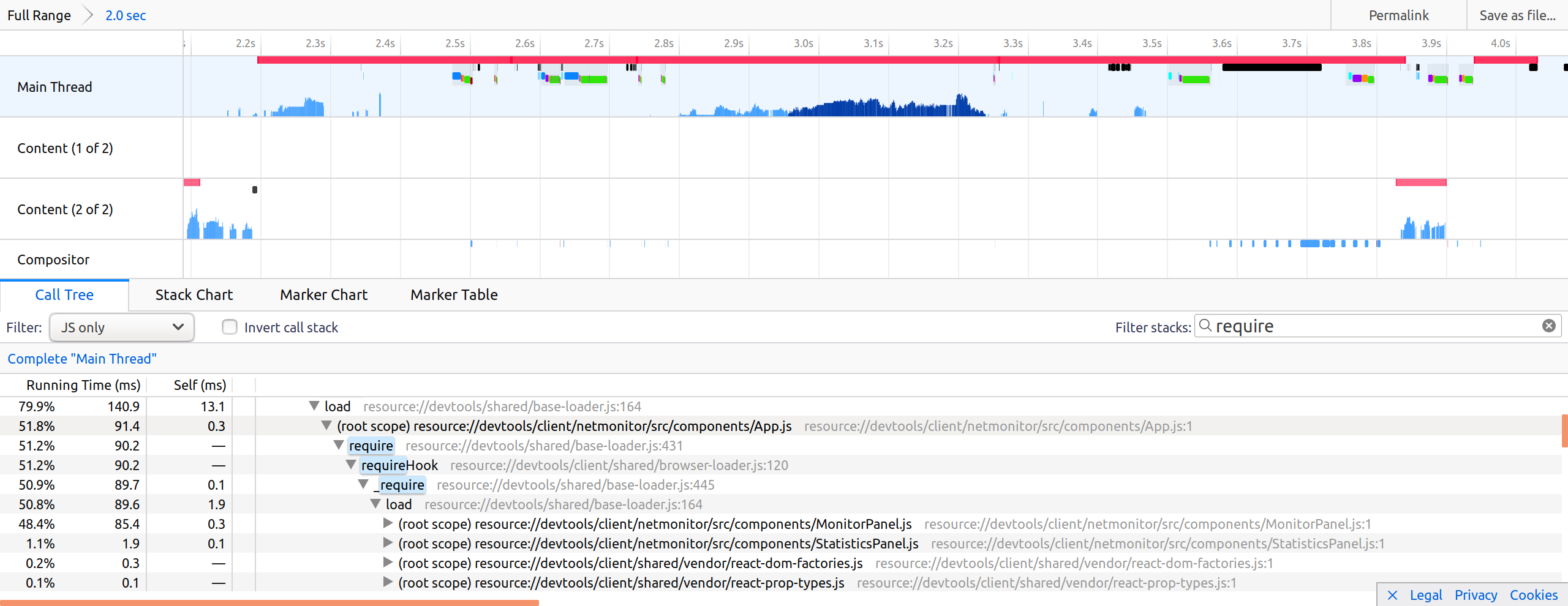Click the Permalink button
Image resolution: width=1568 pixels, height=606 pixels.
[1398, 15]
